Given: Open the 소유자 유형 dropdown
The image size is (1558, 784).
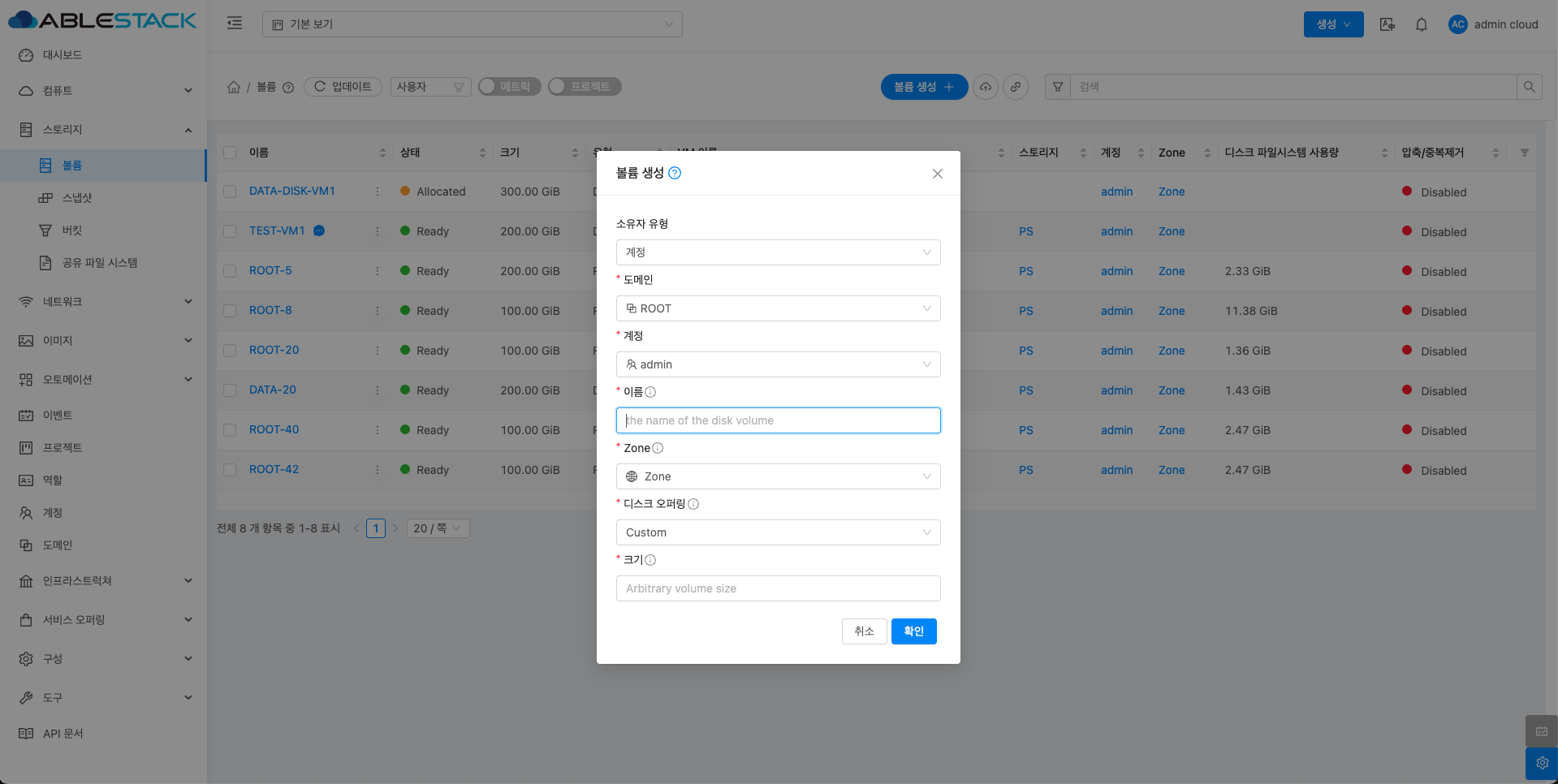Looking at the screenshot, I should [778, 252].
